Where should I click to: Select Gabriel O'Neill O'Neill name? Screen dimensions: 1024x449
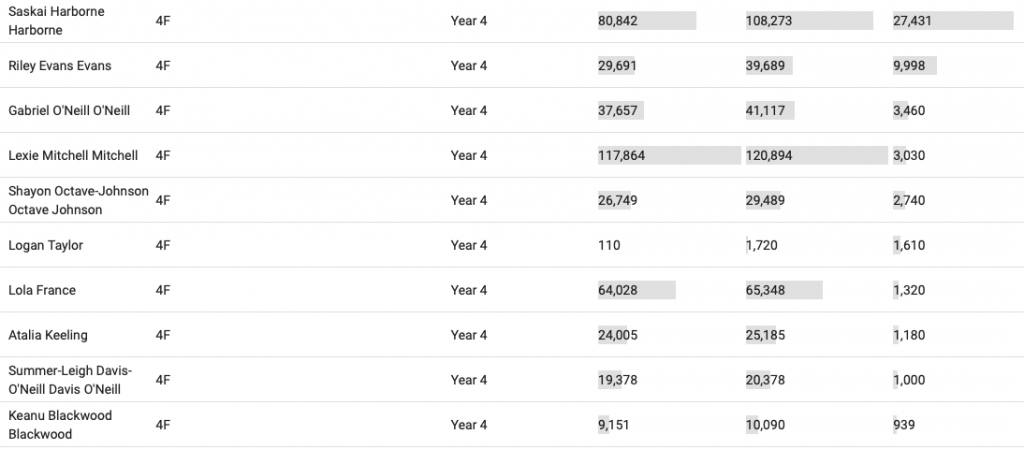69,110
